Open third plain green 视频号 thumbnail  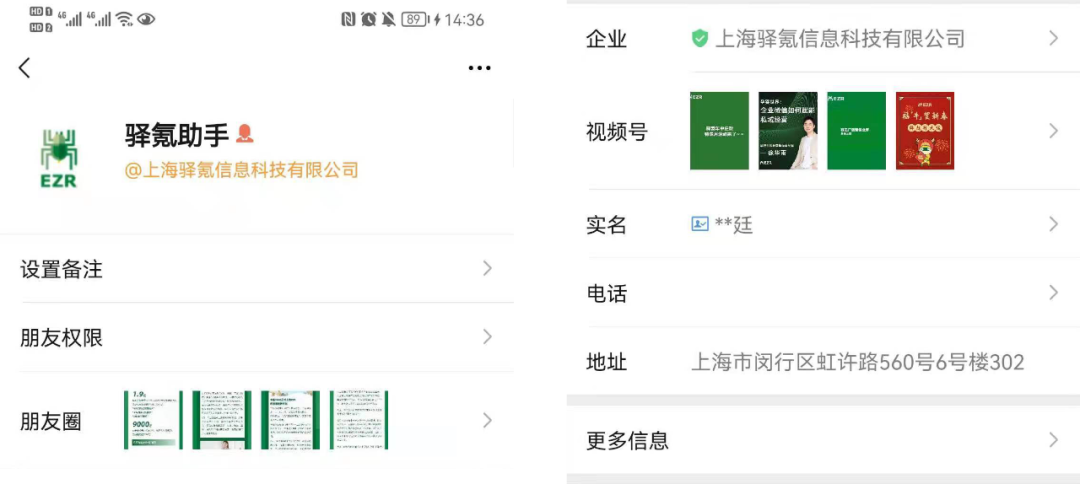pos(856,131)
